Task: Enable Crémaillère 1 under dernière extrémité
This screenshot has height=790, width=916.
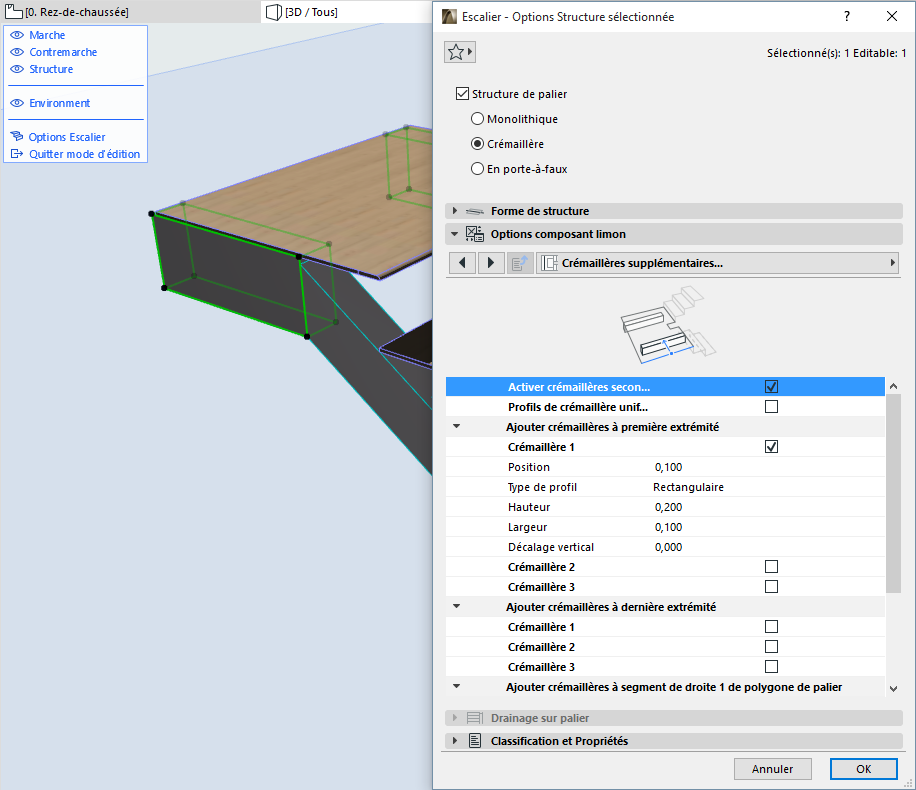Action: pyautogui.click(x=771, y=626)
